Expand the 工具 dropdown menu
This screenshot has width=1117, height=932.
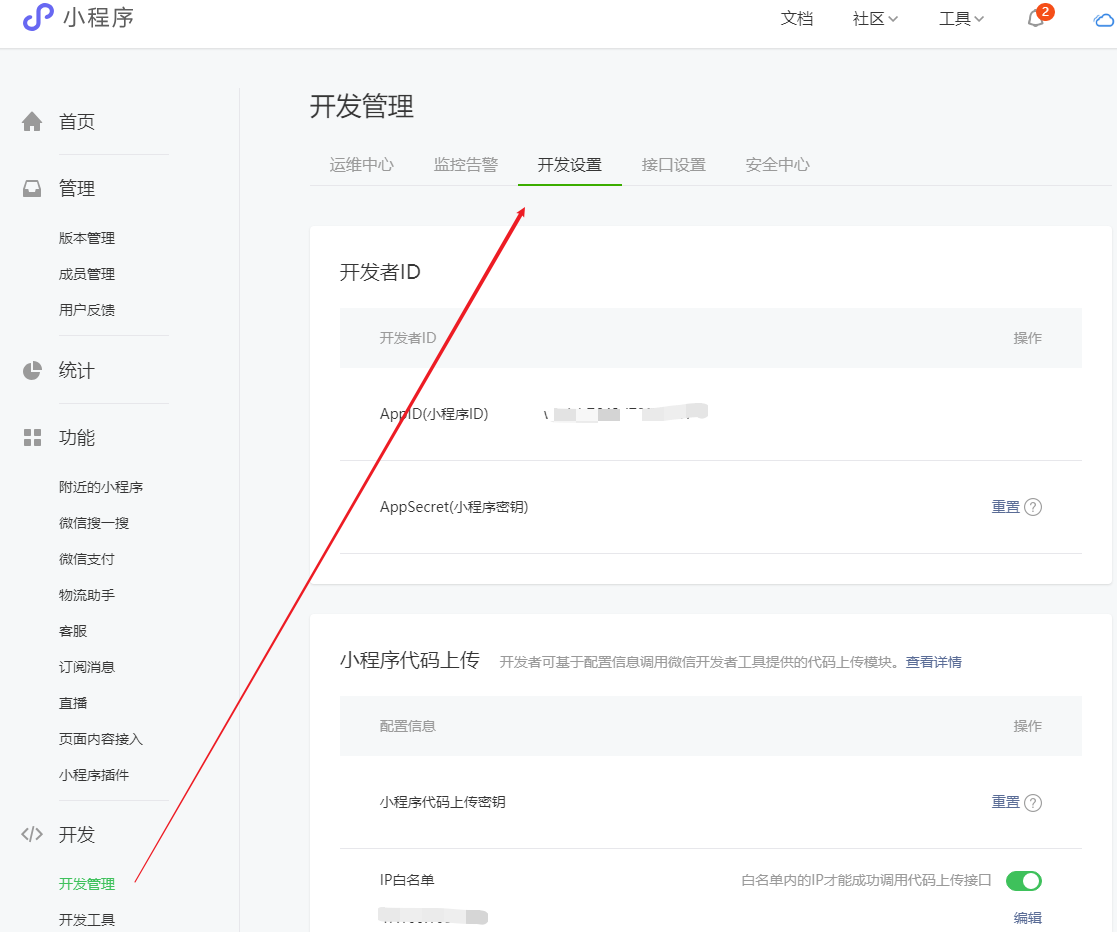(x=961, y=19)
